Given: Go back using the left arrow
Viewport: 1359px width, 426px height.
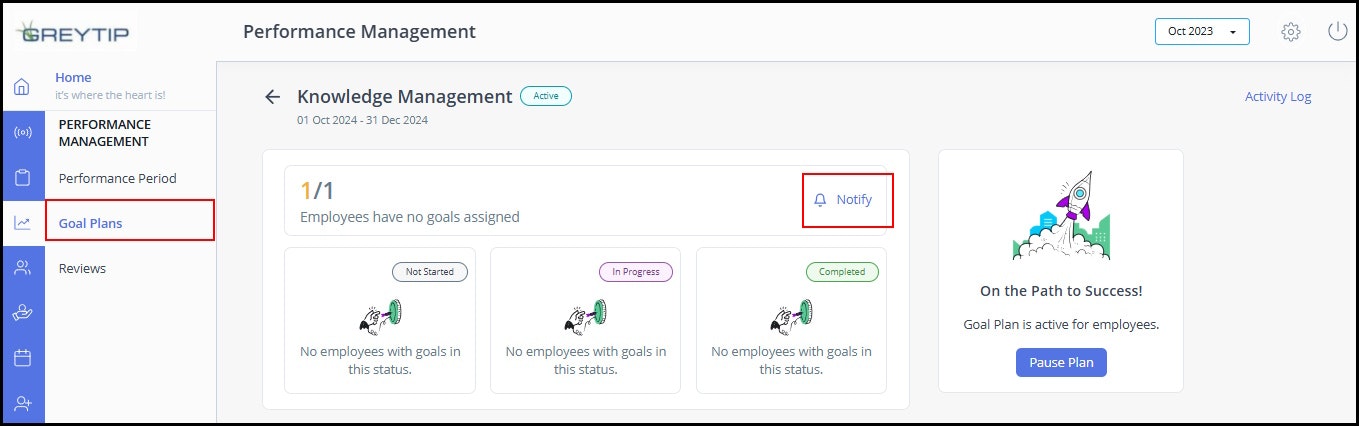Looking at the screenshot, I should (272, 97).
